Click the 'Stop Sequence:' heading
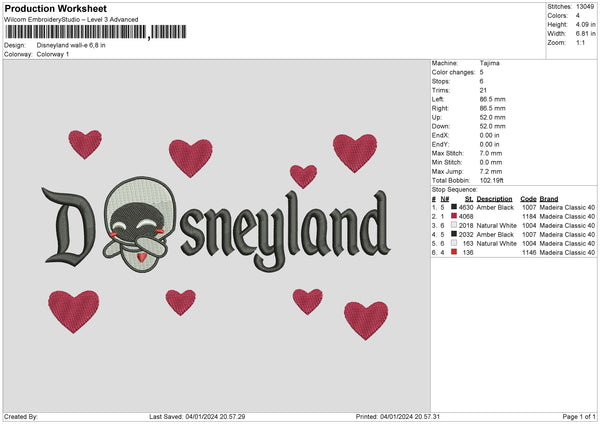 pyautogui.click(x=455, y=189)
